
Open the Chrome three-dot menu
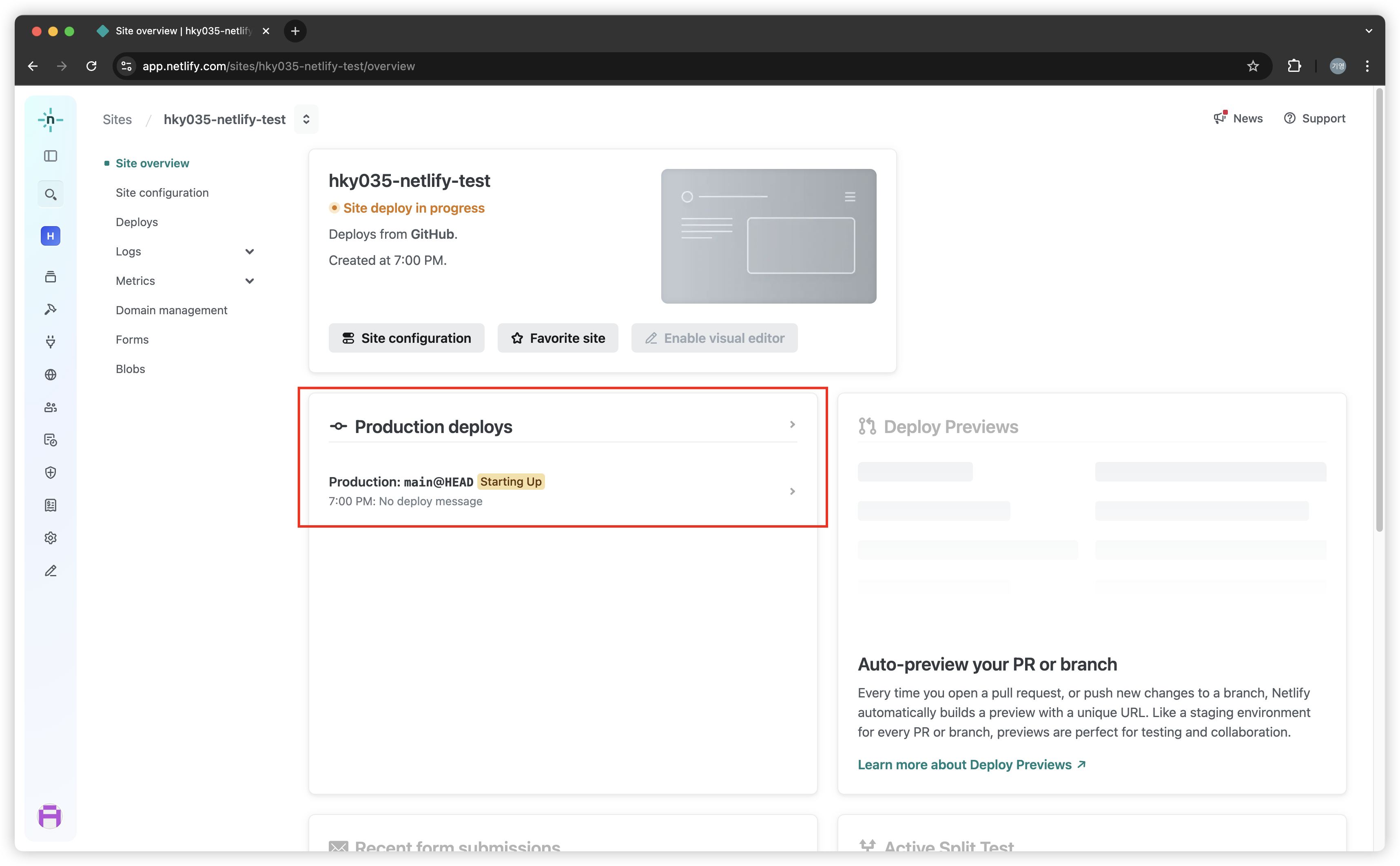click(1367, 66)
